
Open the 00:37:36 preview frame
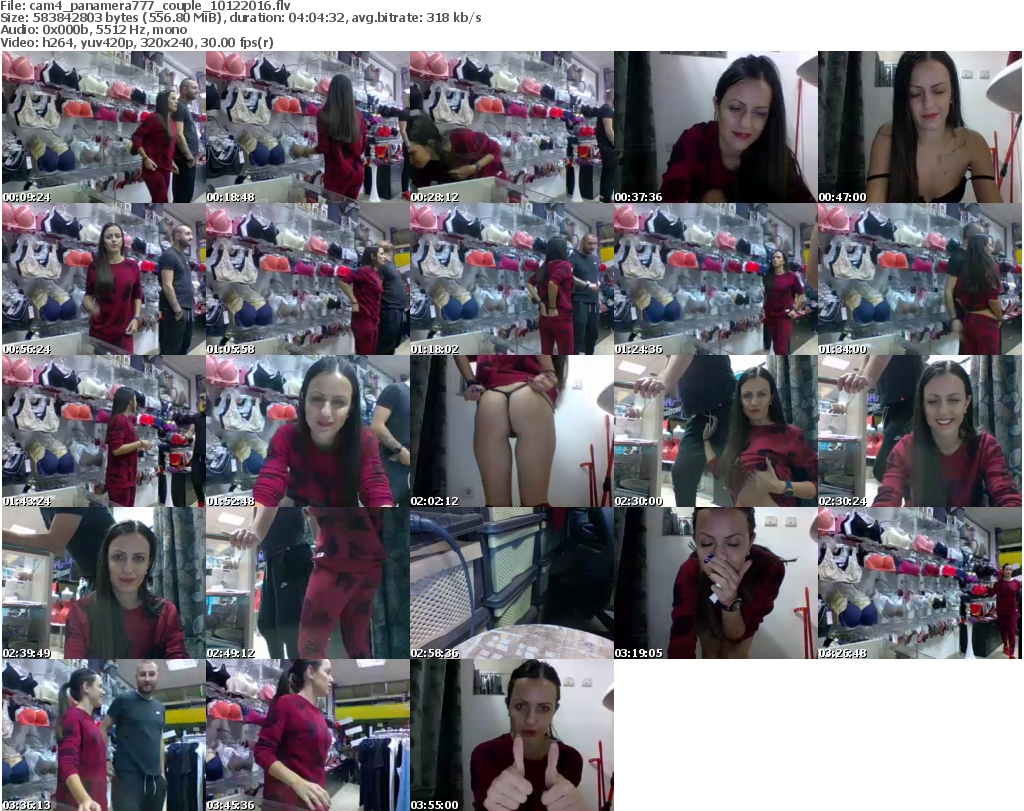click(x=716, y=127)
